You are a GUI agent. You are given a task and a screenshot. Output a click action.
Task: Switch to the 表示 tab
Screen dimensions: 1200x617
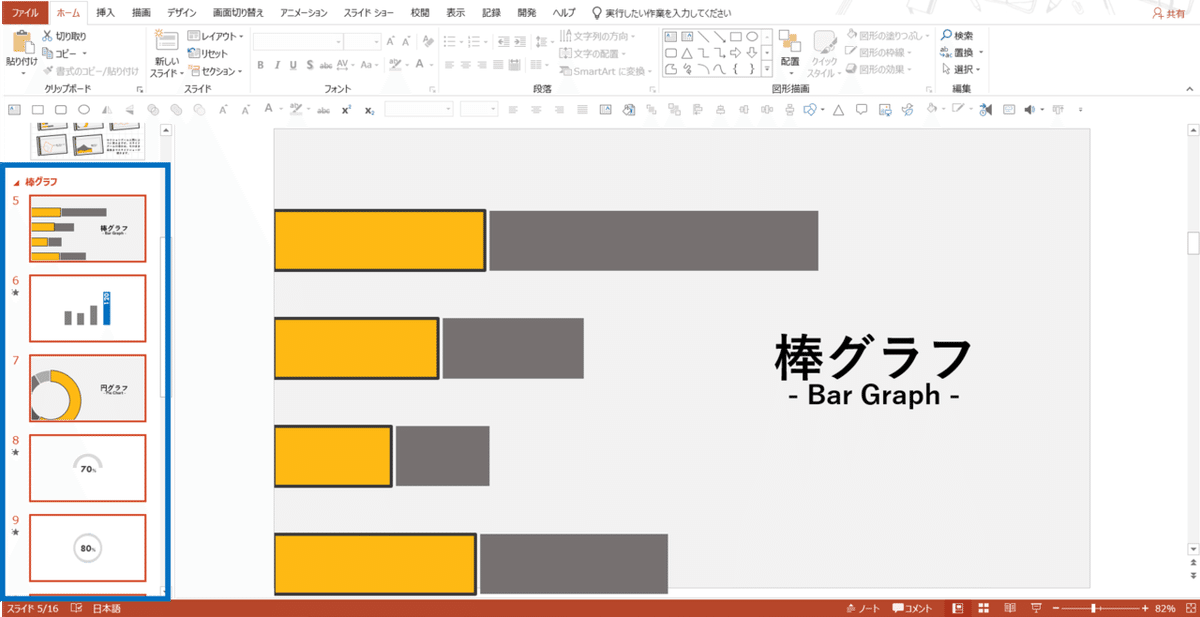(455, 13)
